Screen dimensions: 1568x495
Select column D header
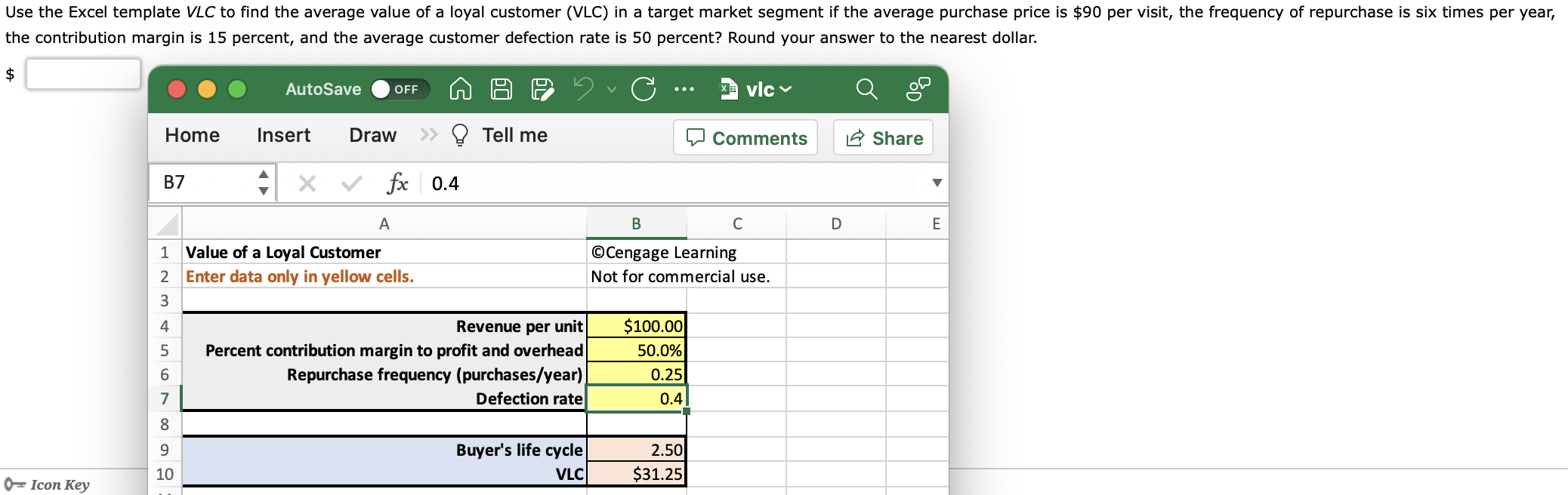point(835,223)
